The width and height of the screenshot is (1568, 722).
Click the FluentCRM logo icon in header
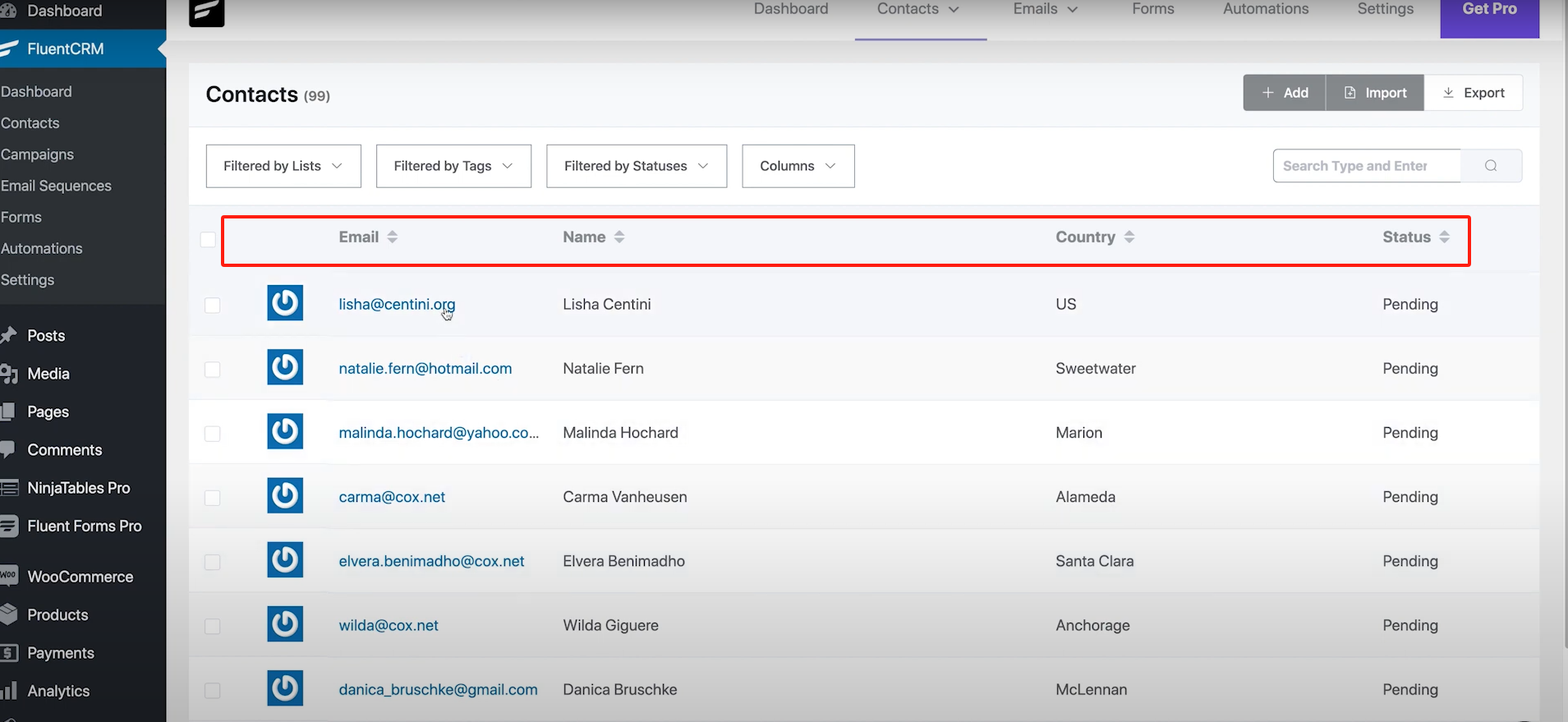[206, 11]
